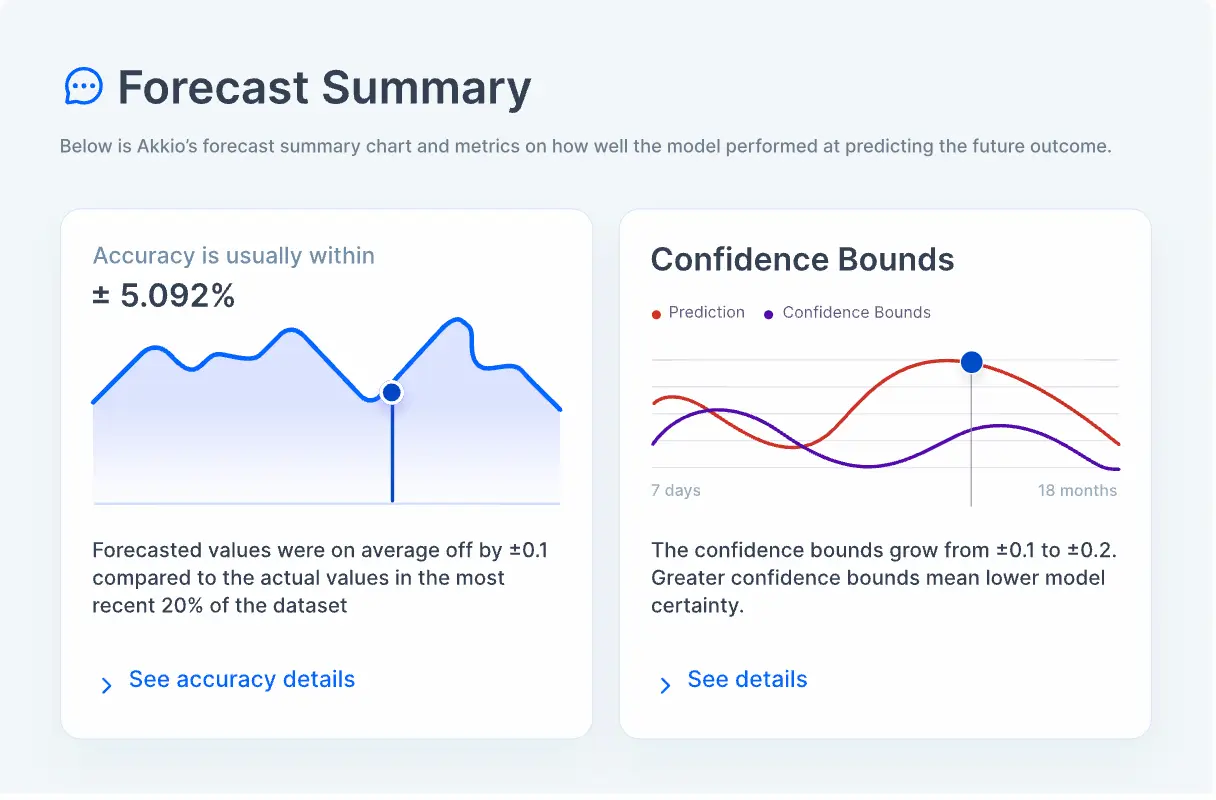Expand the confidence bounds details section

[747, 679]
